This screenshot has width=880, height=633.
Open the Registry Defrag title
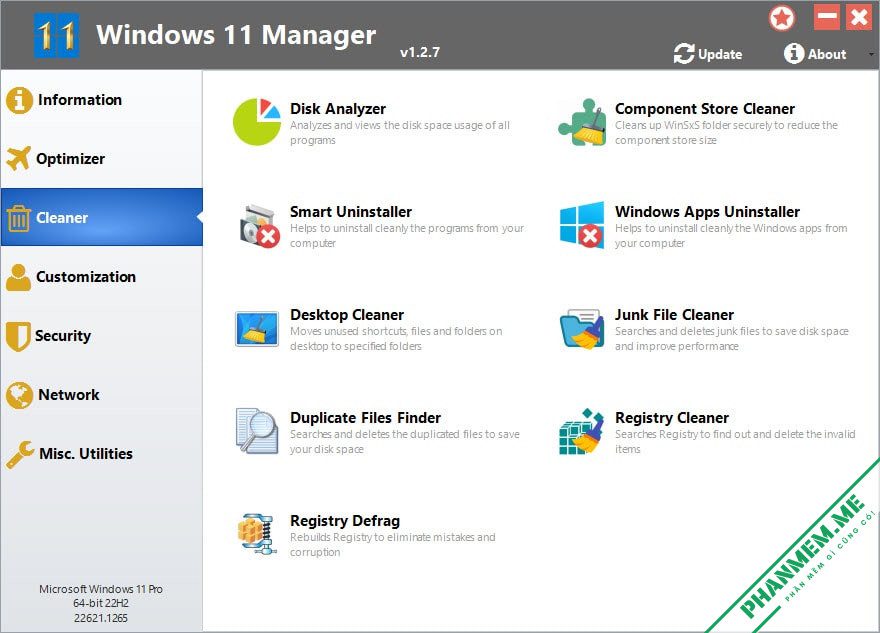pos(345,521)
